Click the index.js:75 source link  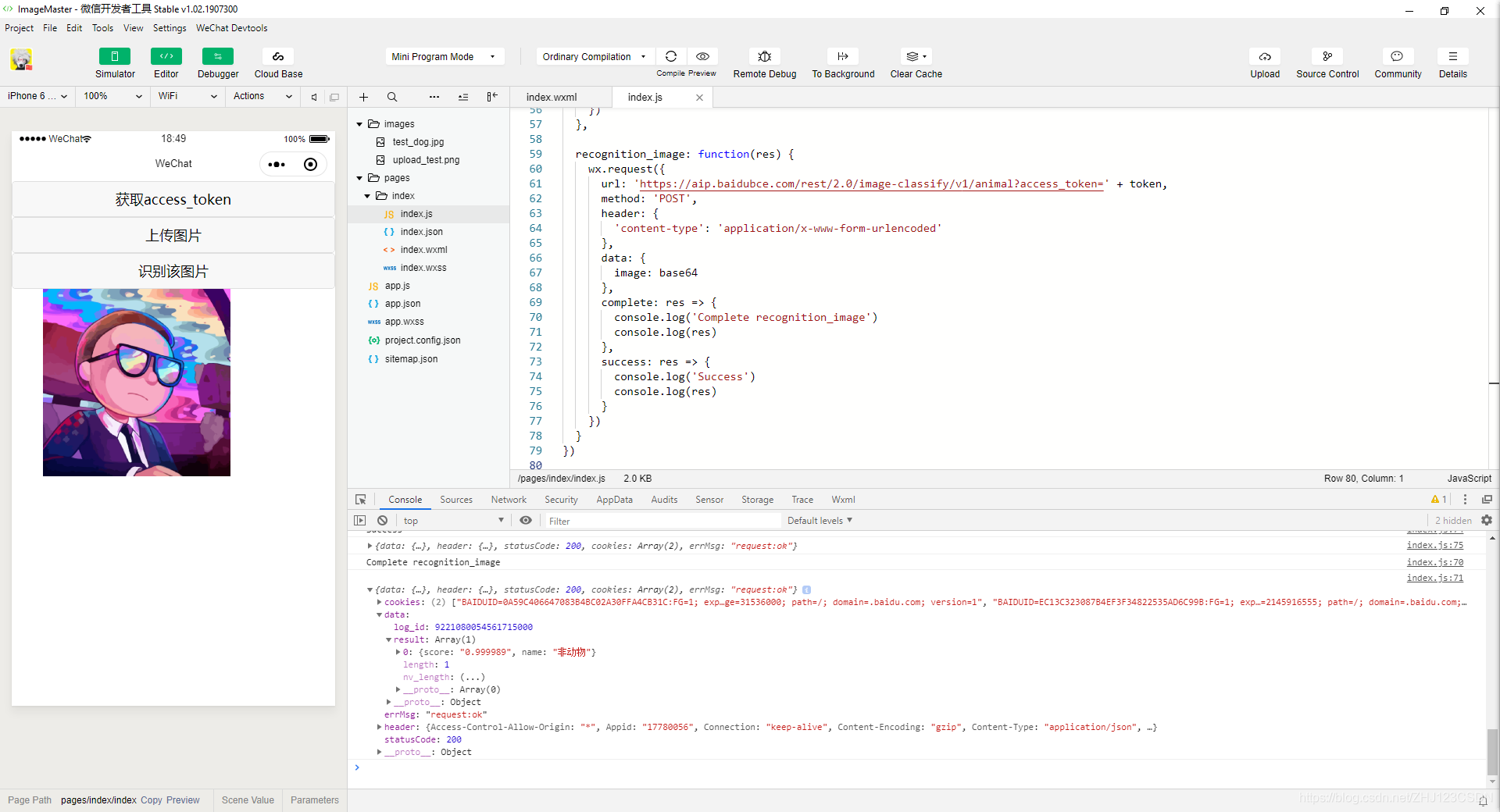pos(1435,546)
